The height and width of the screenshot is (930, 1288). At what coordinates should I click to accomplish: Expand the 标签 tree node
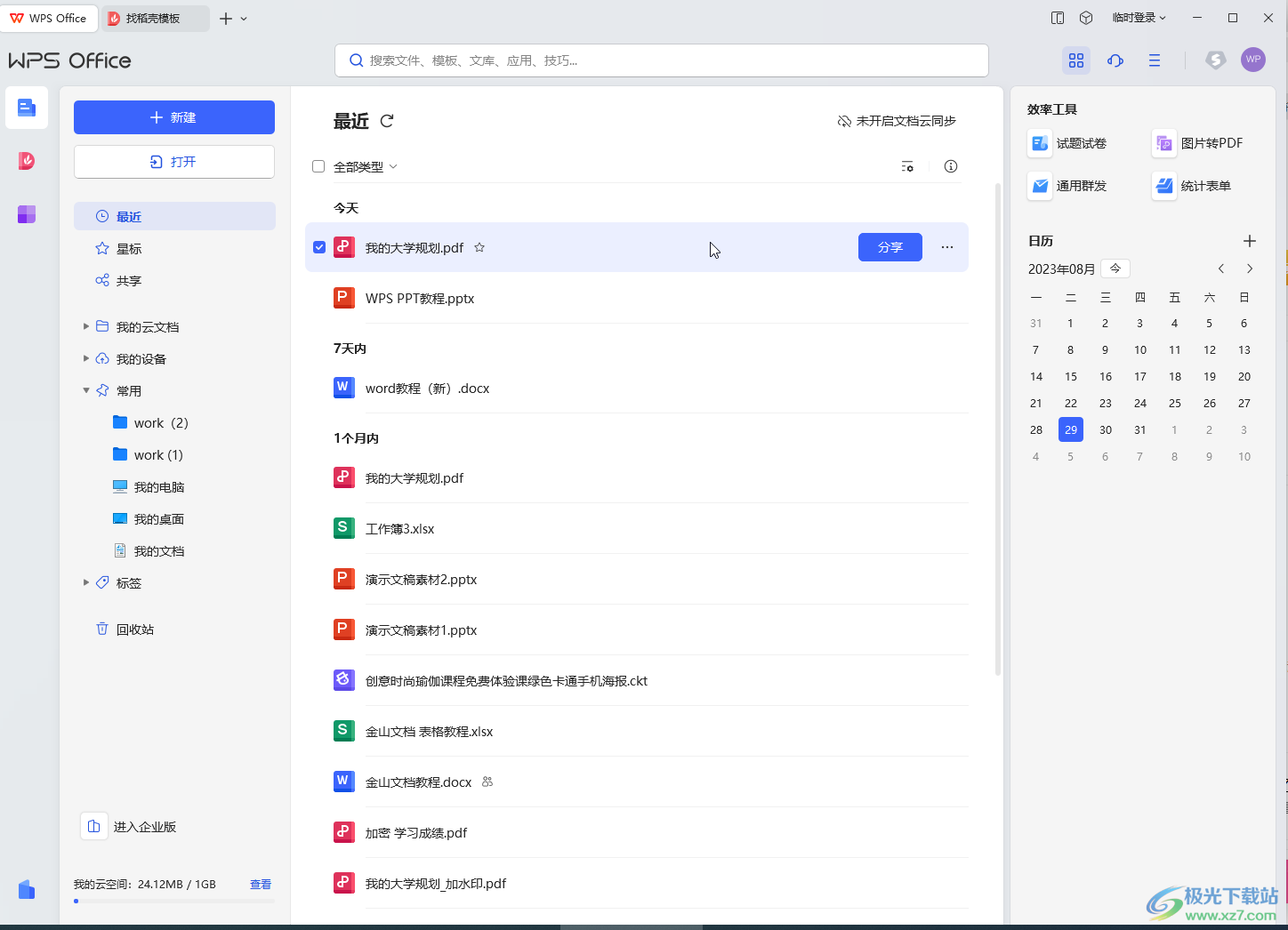pos(85,582)
